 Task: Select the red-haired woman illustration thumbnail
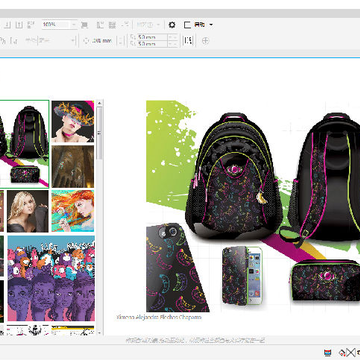(x=73, y=211)
